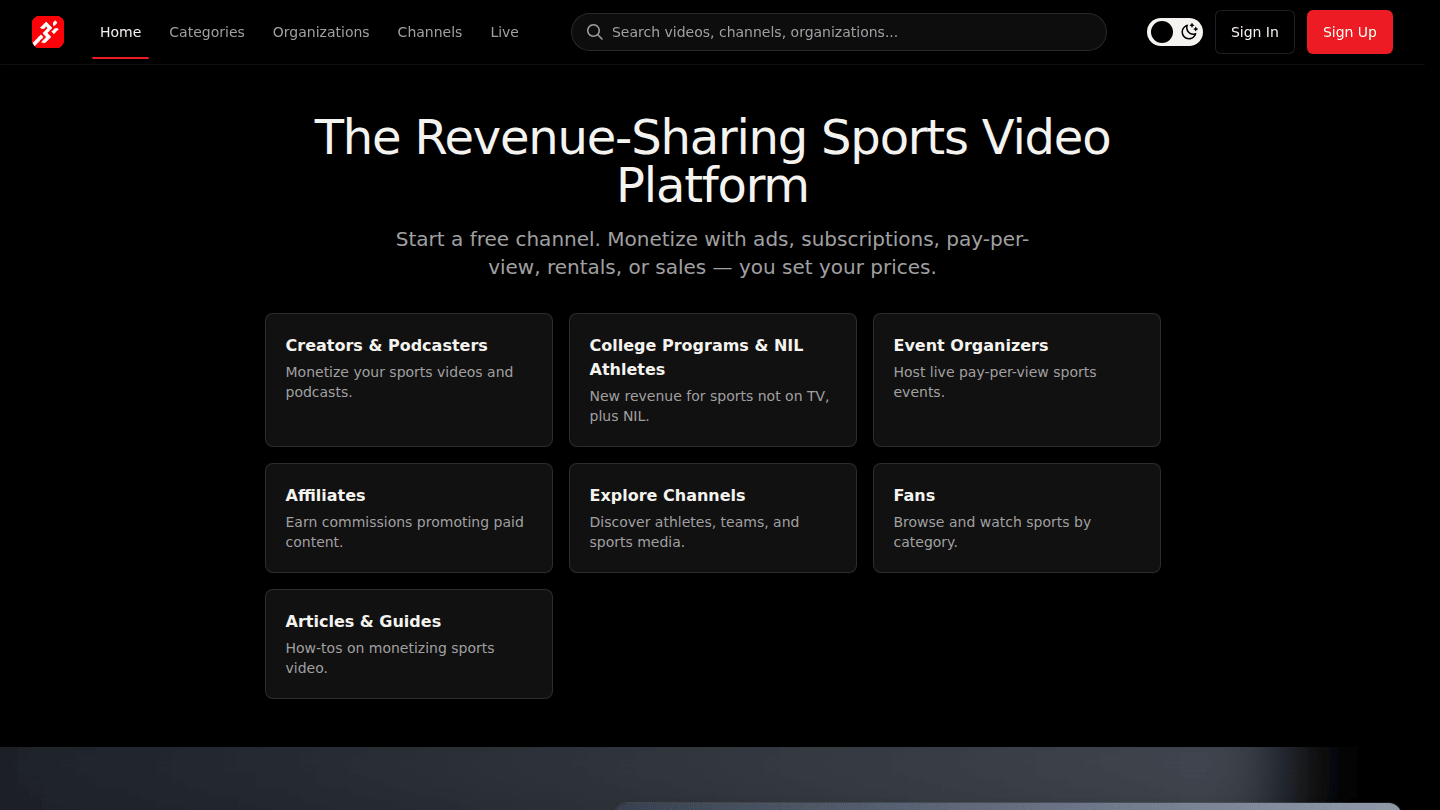Screen dimensions: 1440x810
Task: Click the search magnifier icon
Action: click(594, 32)
